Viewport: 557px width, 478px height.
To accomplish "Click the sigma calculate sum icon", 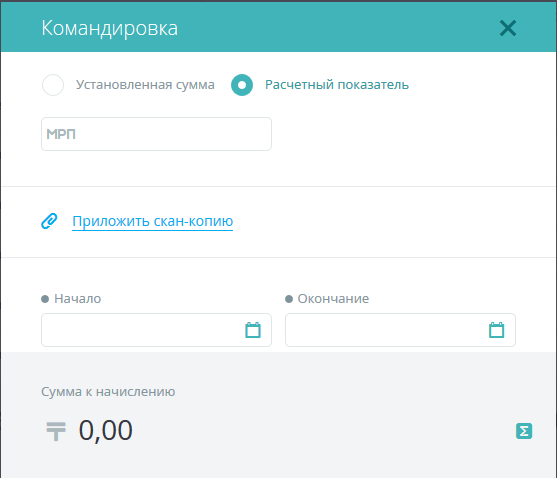I will 524,431.
